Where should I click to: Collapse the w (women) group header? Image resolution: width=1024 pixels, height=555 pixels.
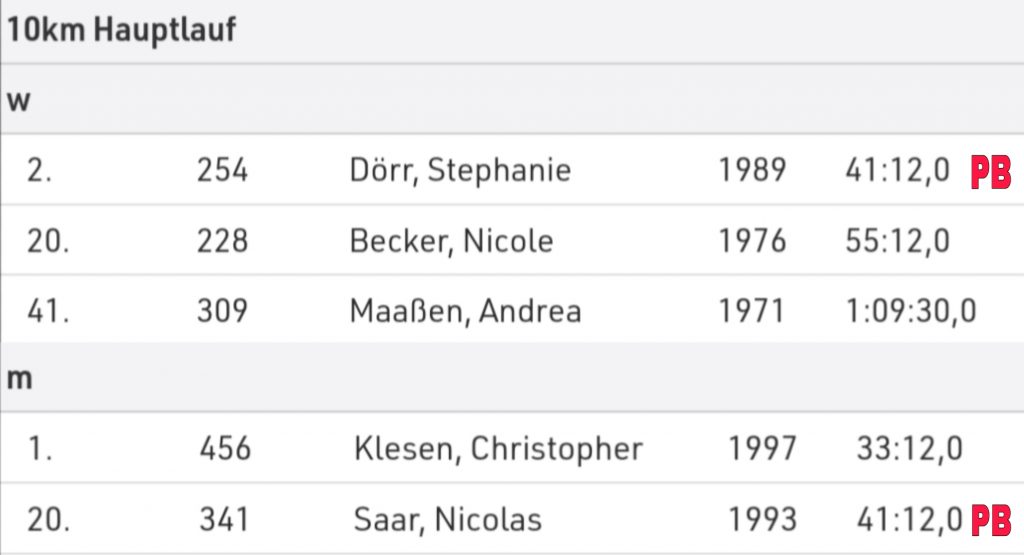pyautogui.click(x=17, y=100)
